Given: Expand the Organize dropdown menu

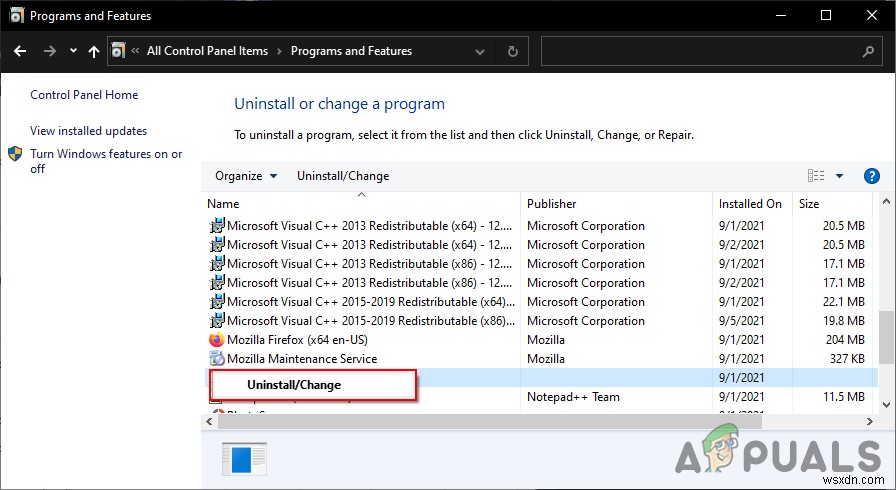Looking at the screenshot, I should pyautogui.click(x=246, y=176).
